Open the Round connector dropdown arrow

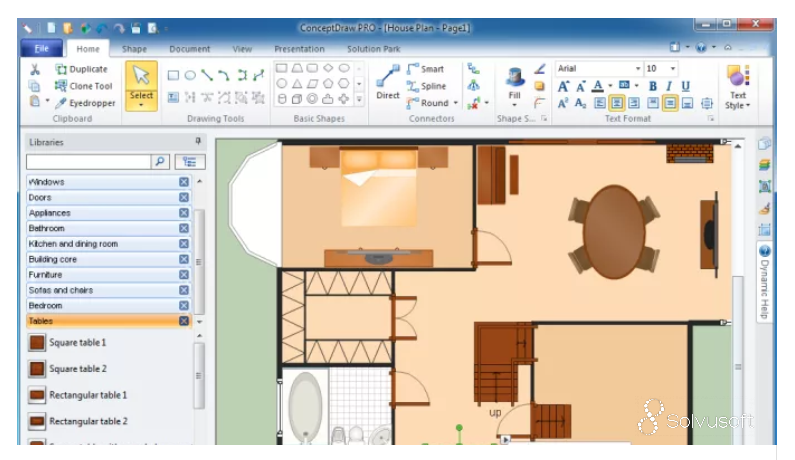tap(456, 103)
